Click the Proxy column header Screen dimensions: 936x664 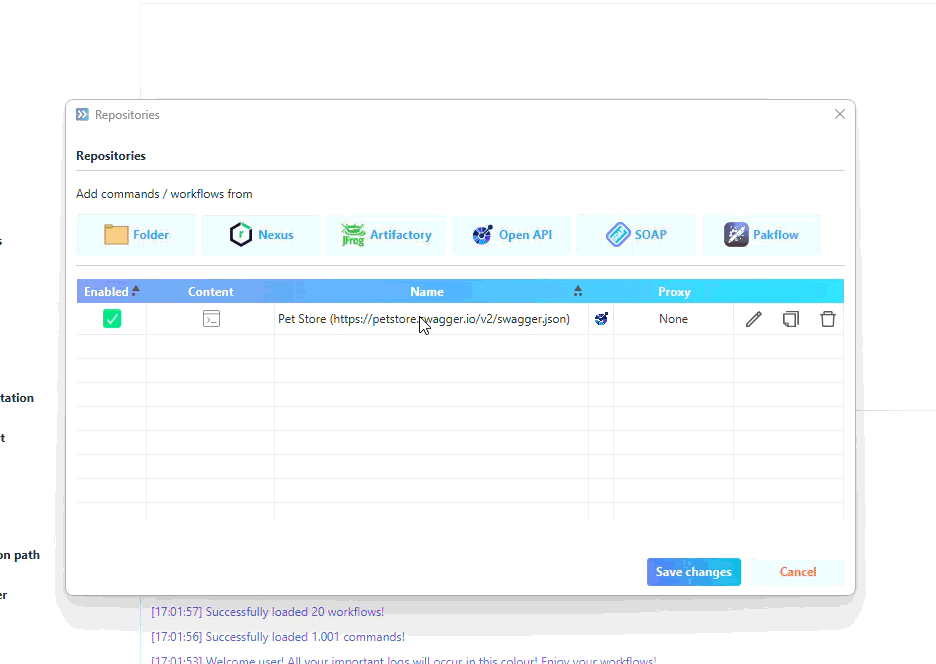674,292
